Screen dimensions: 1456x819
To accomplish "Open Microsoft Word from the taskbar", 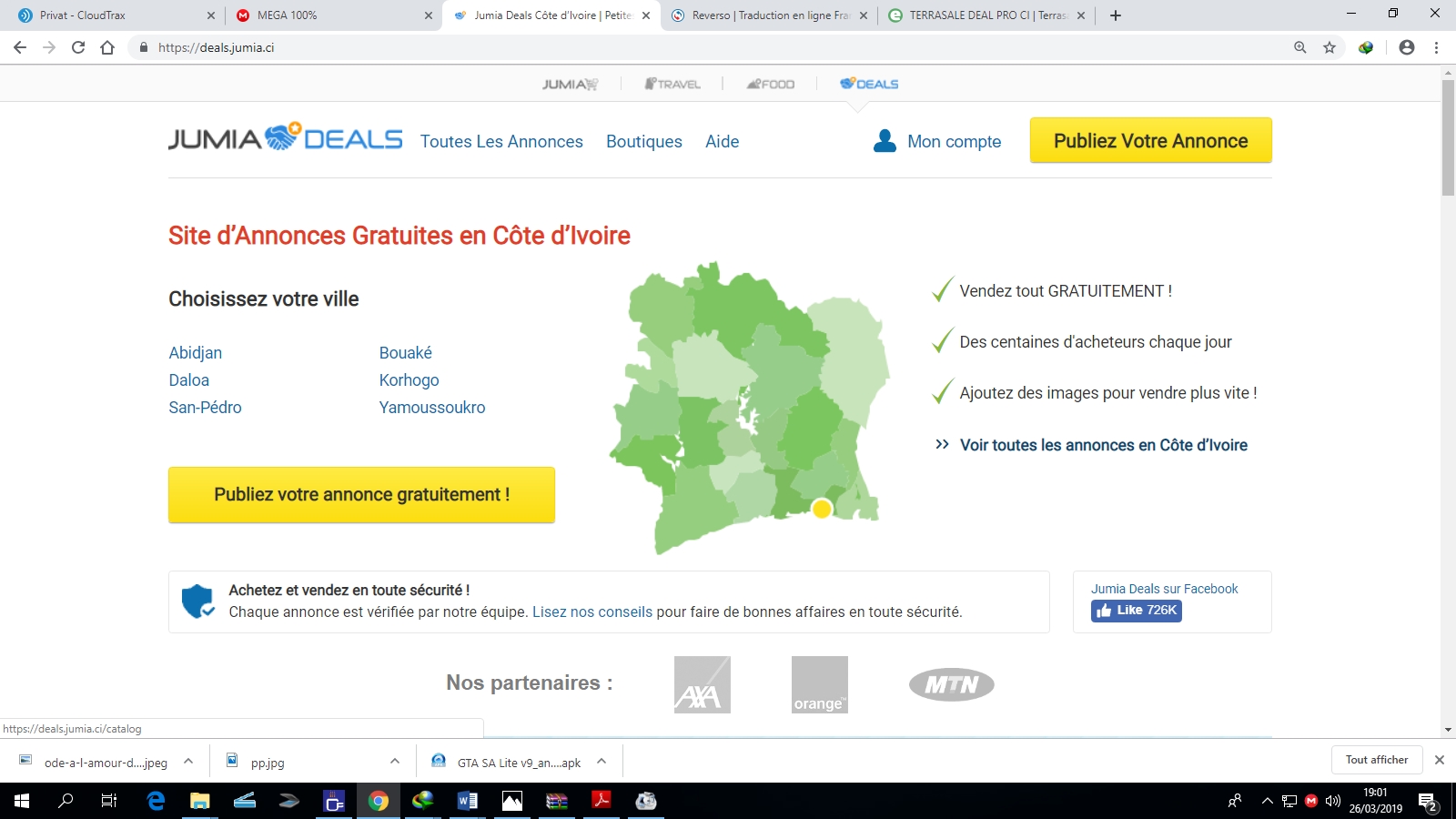I will (x=467, y=801).
